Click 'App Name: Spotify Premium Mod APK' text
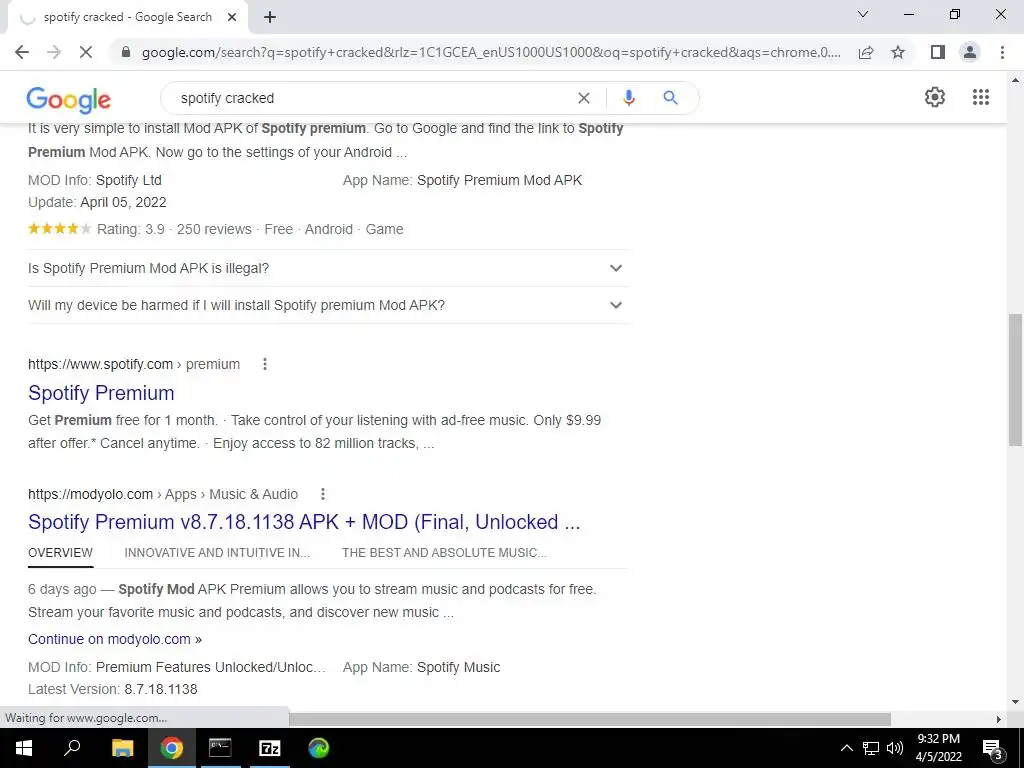The image size is (1024, 768). click(x=462, y=180)
